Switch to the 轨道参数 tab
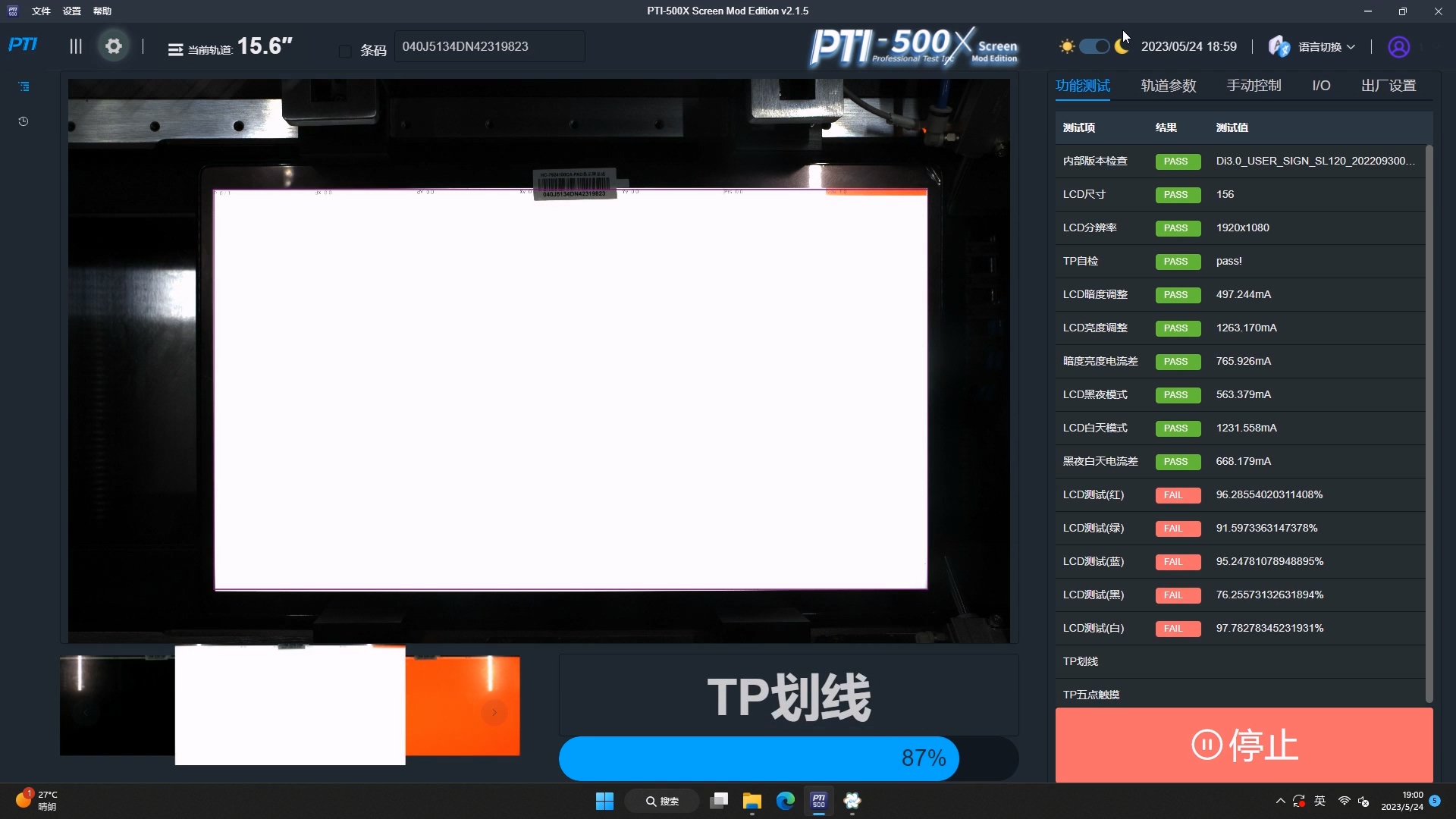 click(x=1168, y=86)
